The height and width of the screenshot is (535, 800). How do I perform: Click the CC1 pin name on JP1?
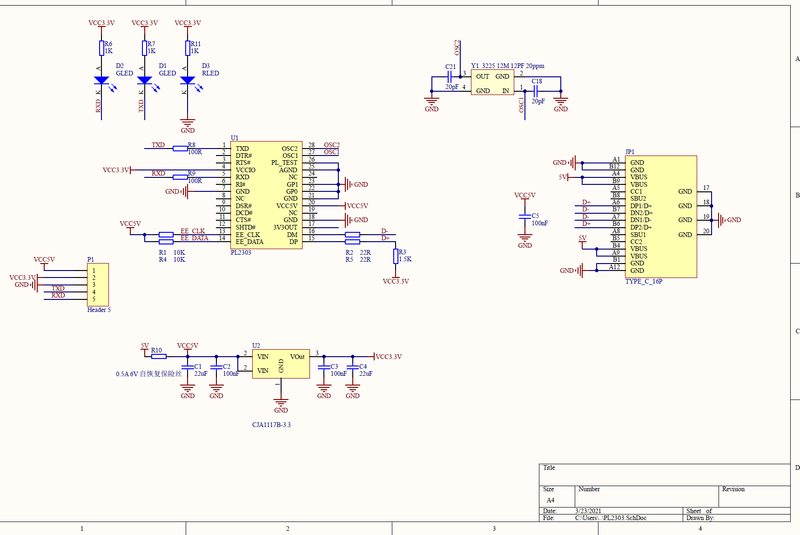point(636,191)
